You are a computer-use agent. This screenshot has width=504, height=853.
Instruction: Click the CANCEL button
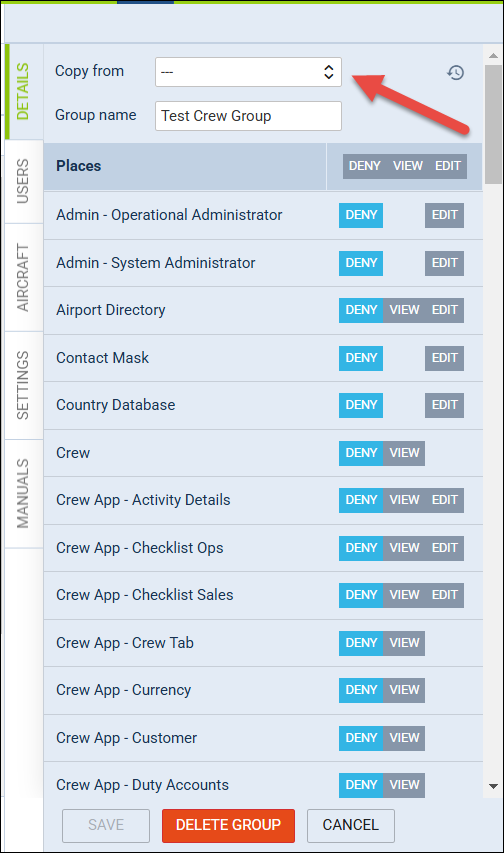pos(351,825)
